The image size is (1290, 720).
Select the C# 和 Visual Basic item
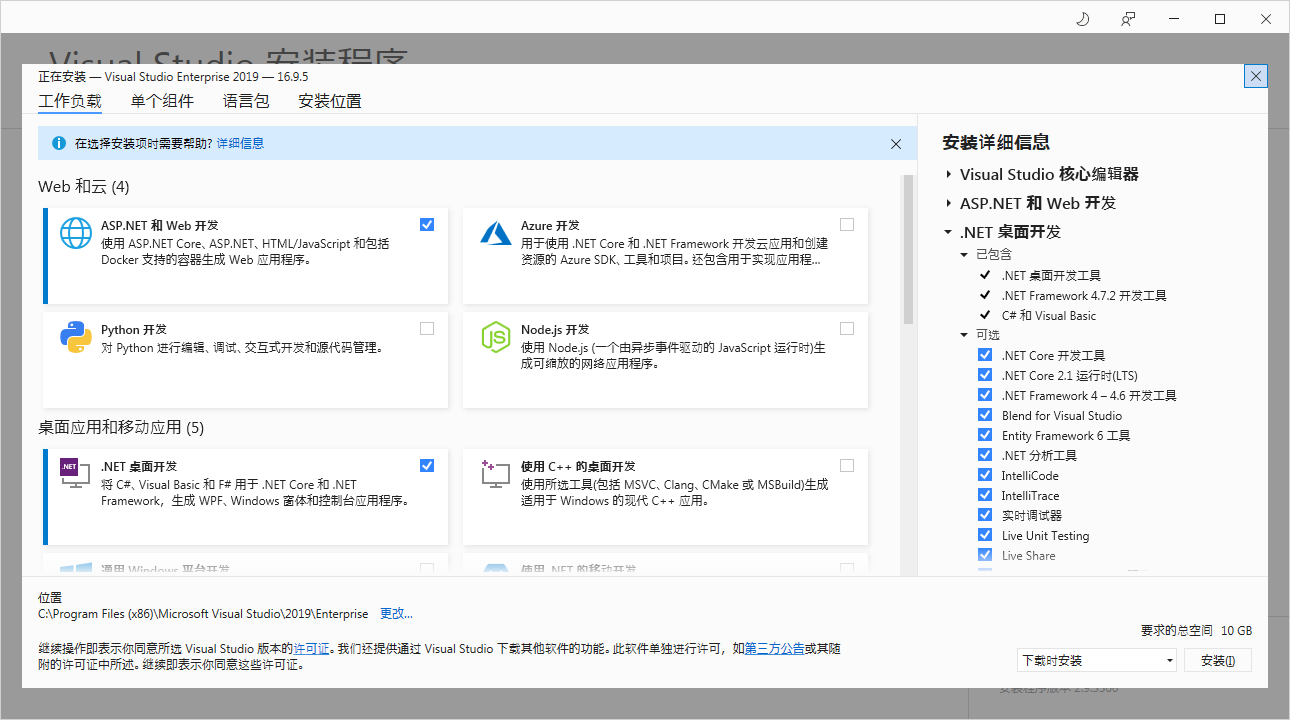click(x=1049, y=315)
